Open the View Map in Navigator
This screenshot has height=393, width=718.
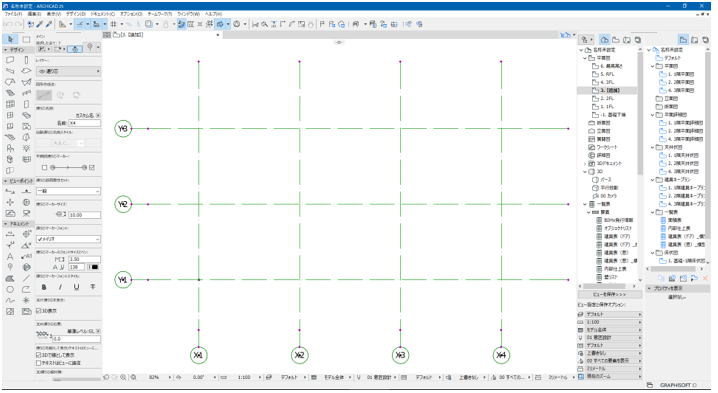tap(616, 40)
